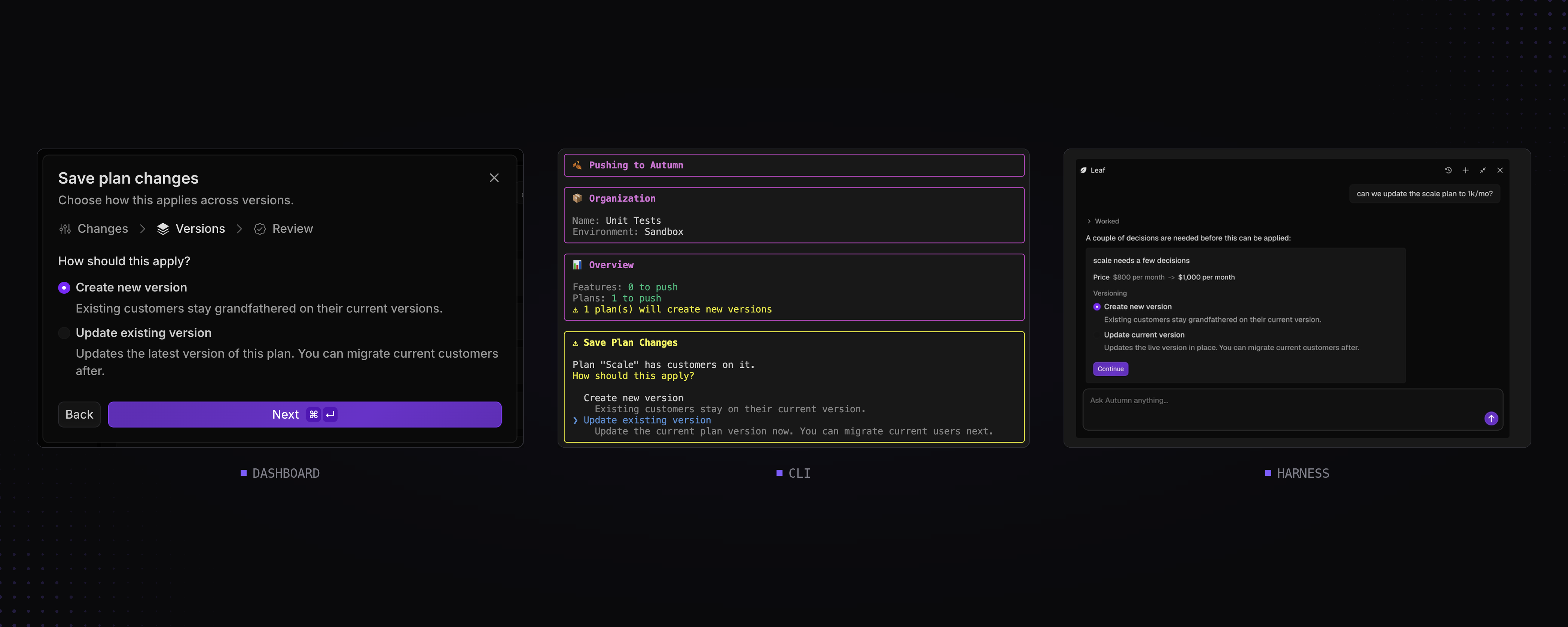Click 'Features: 0 to push' text
Image resolution: width=1568 pixels, height=627 pixels.
[x=625, y=287]
